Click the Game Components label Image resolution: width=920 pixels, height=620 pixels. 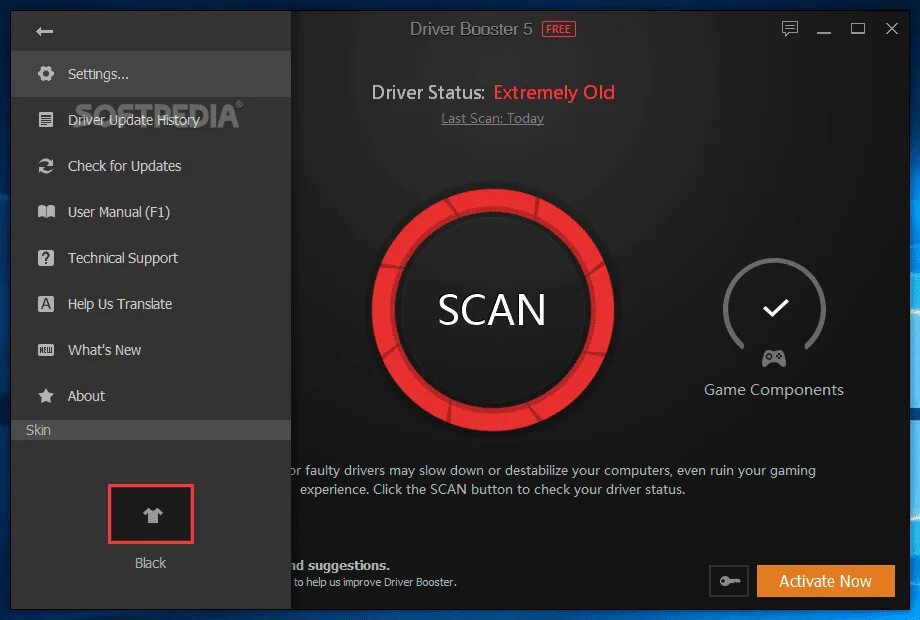coord(774,389)
